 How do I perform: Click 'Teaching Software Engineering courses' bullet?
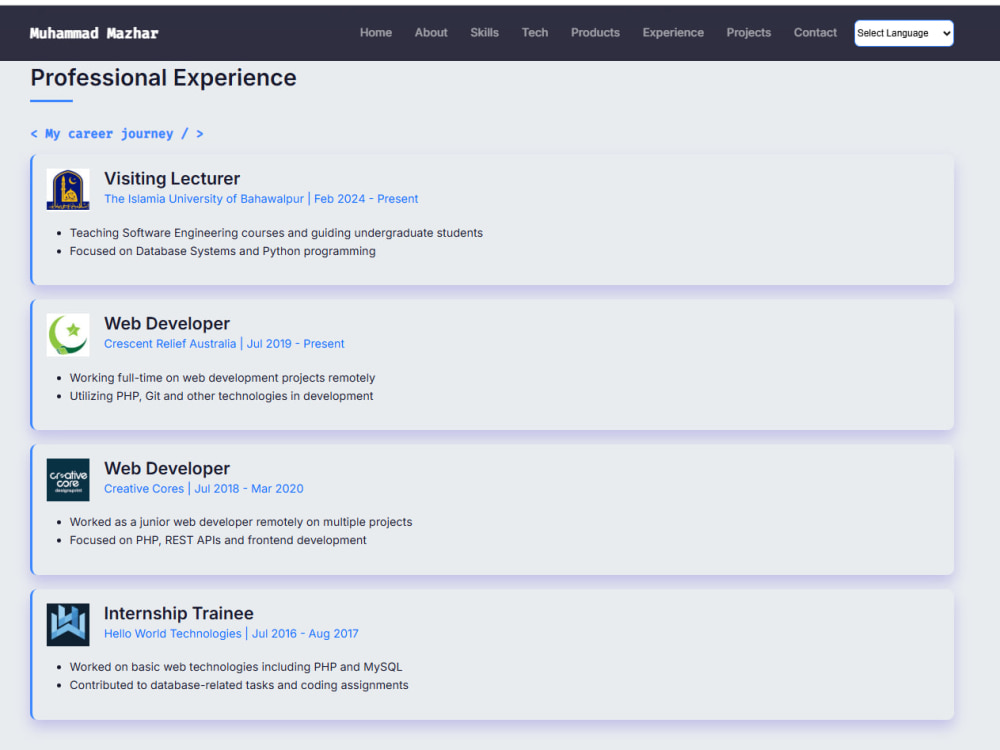(276, 233)
